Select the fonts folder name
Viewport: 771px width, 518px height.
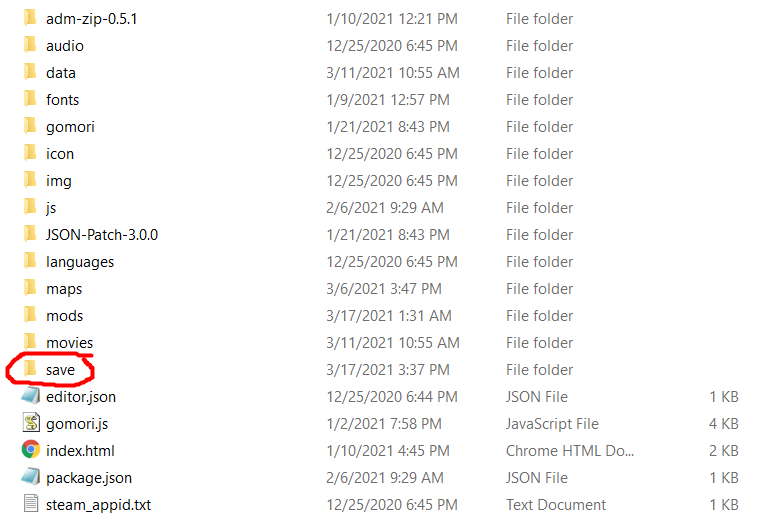click(63, 99)
